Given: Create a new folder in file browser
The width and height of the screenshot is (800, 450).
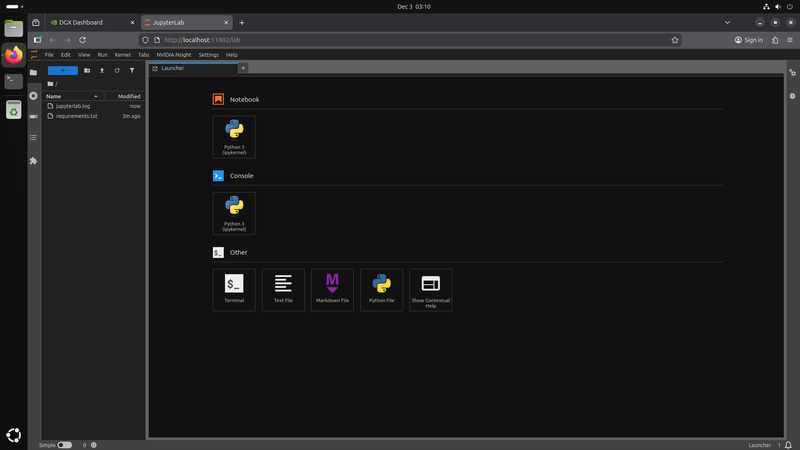Looking at the screenshot, I should point(87,70).
